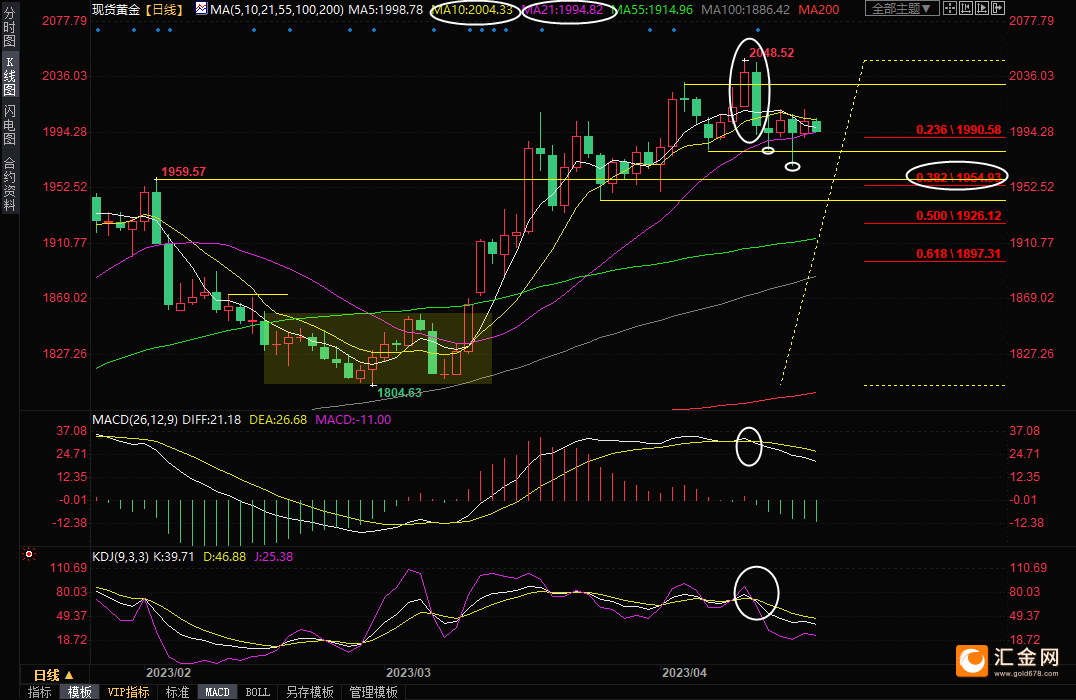Click the 1959.57 price level label
Viewport: 1076px width, 700px height.
(183, 172)
